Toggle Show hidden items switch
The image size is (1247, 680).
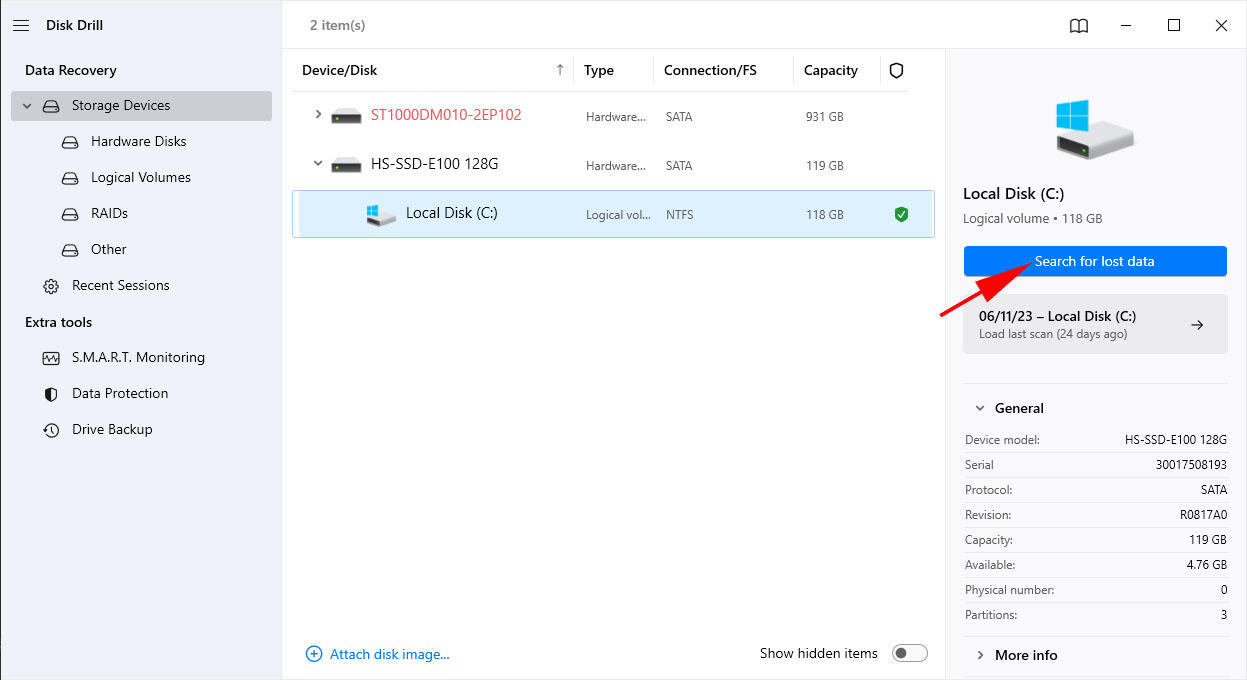coord(909,653)
